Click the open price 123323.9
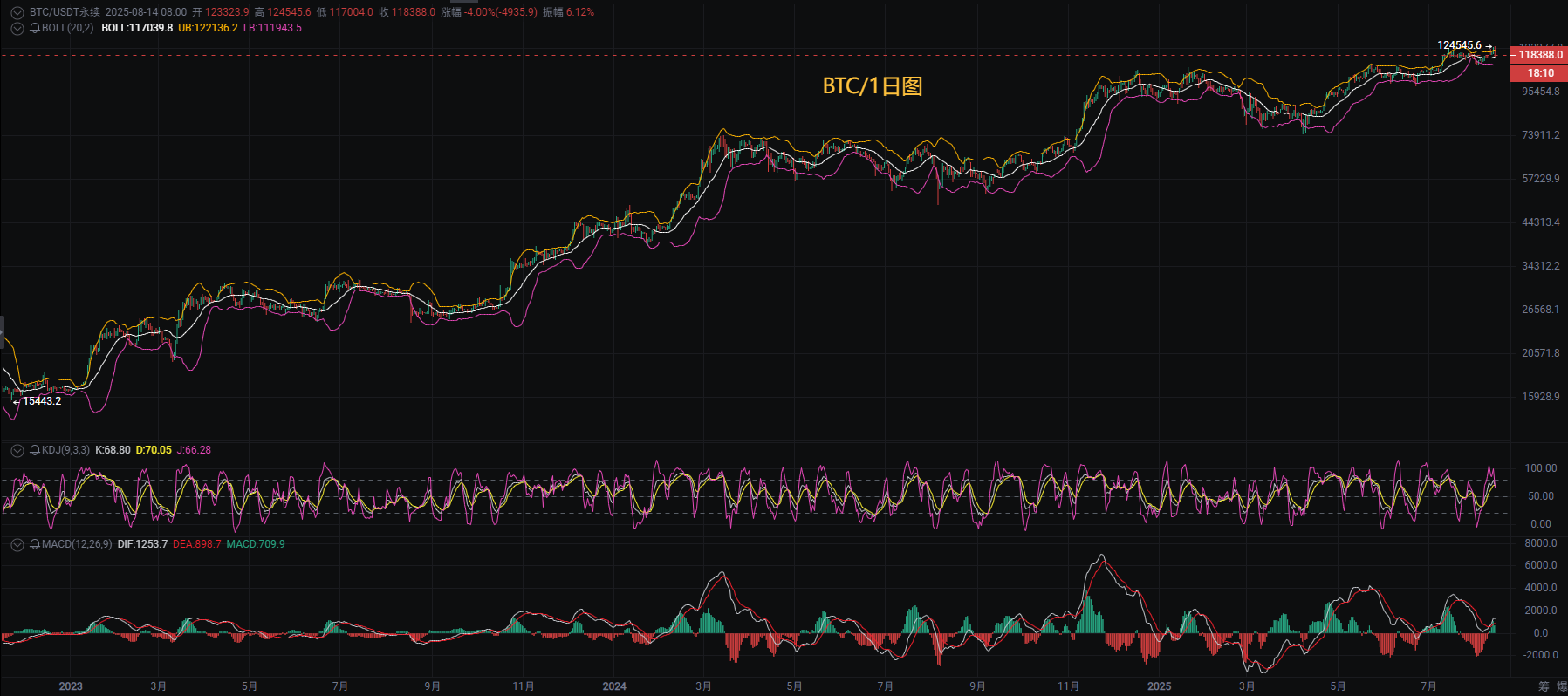The image size is (1568, 696). (x=227, y=12)
